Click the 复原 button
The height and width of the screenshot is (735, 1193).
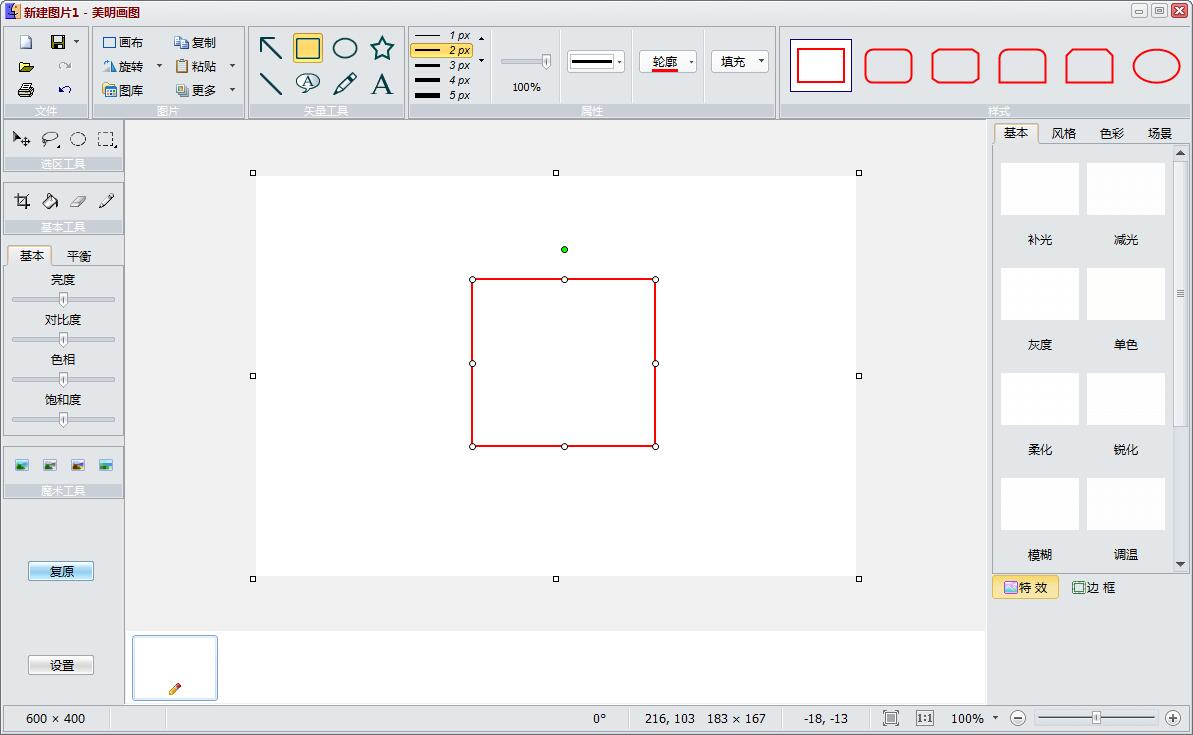(x=61, y=572)
